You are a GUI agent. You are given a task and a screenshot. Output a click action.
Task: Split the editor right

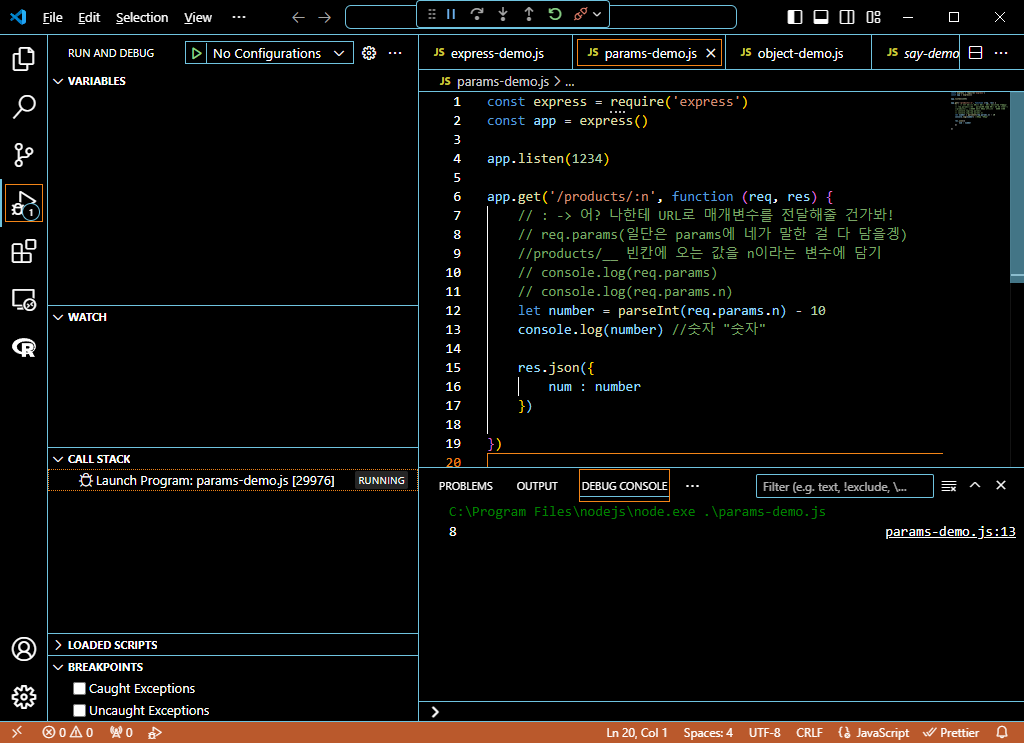click(x=975, y=53)
